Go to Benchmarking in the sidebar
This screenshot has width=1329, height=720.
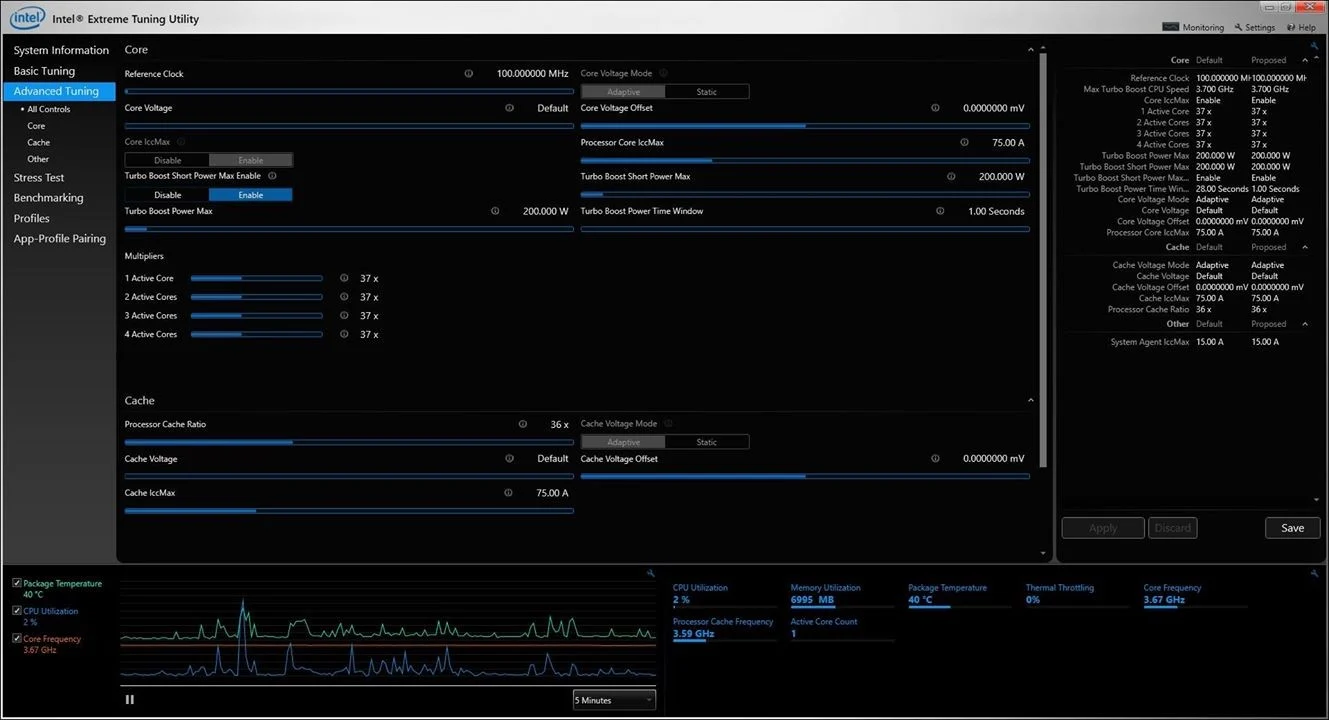click(x=48, y=198)
